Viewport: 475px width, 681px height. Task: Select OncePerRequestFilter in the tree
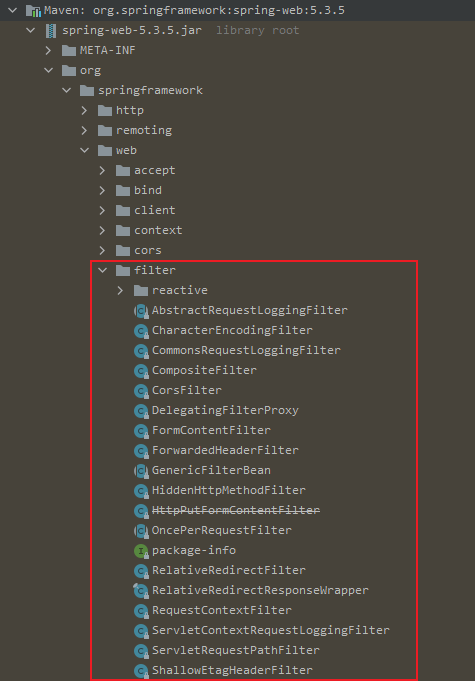[x=221, y=530]
